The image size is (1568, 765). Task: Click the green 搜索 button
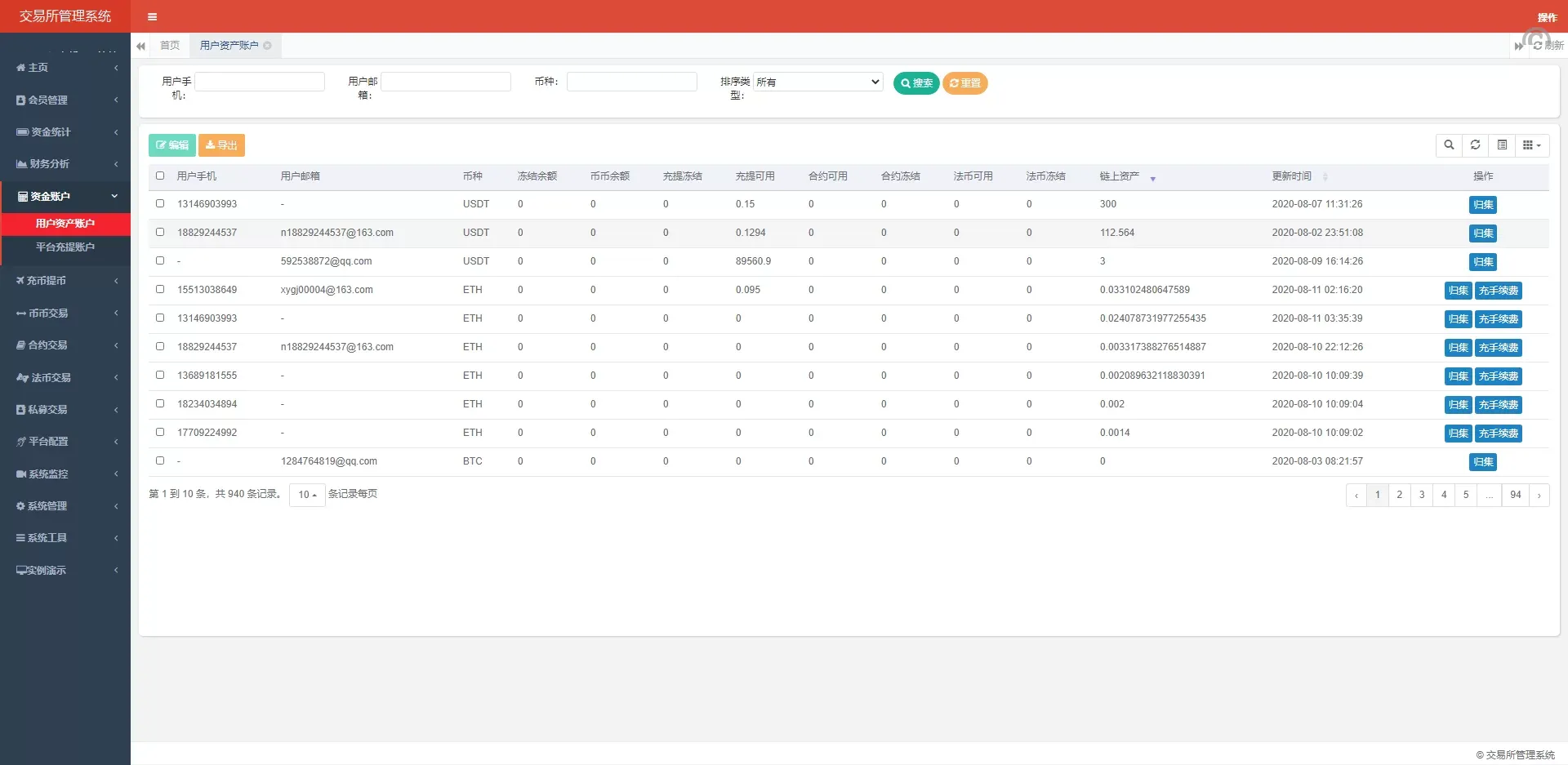pyautogui.click(x=915, y=83)
